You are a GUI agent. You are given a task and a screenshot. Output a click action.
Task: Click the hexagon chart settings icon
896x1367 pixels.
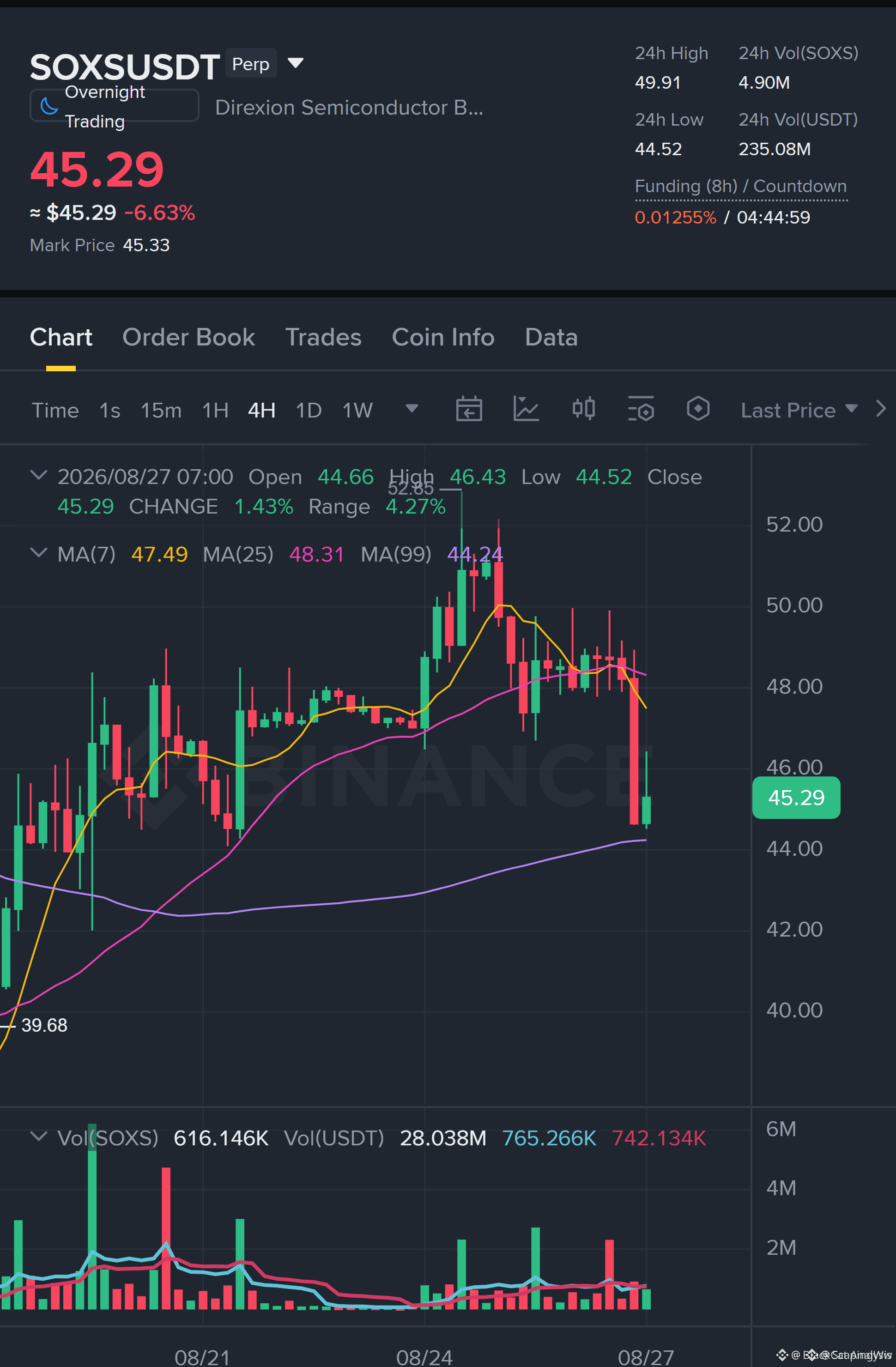[698, 410]
